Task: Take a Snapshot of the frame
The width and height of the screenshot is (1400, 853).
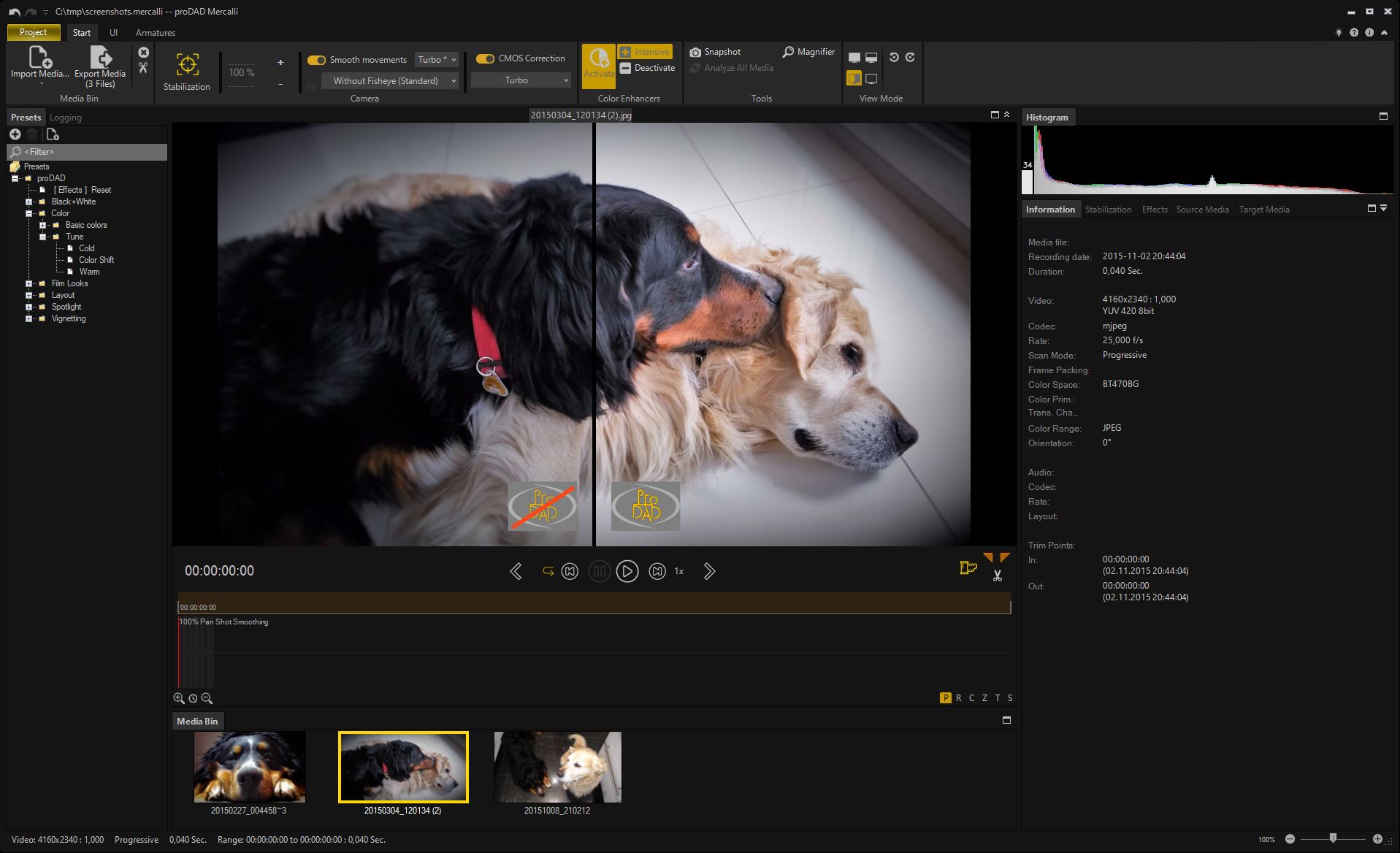Action: (715, 52)
